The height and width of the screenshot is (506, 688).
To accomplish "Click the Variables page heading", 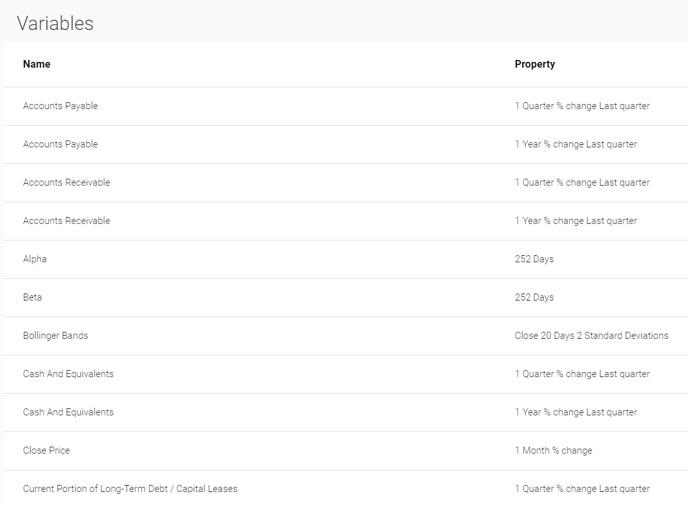I will 55,23.
